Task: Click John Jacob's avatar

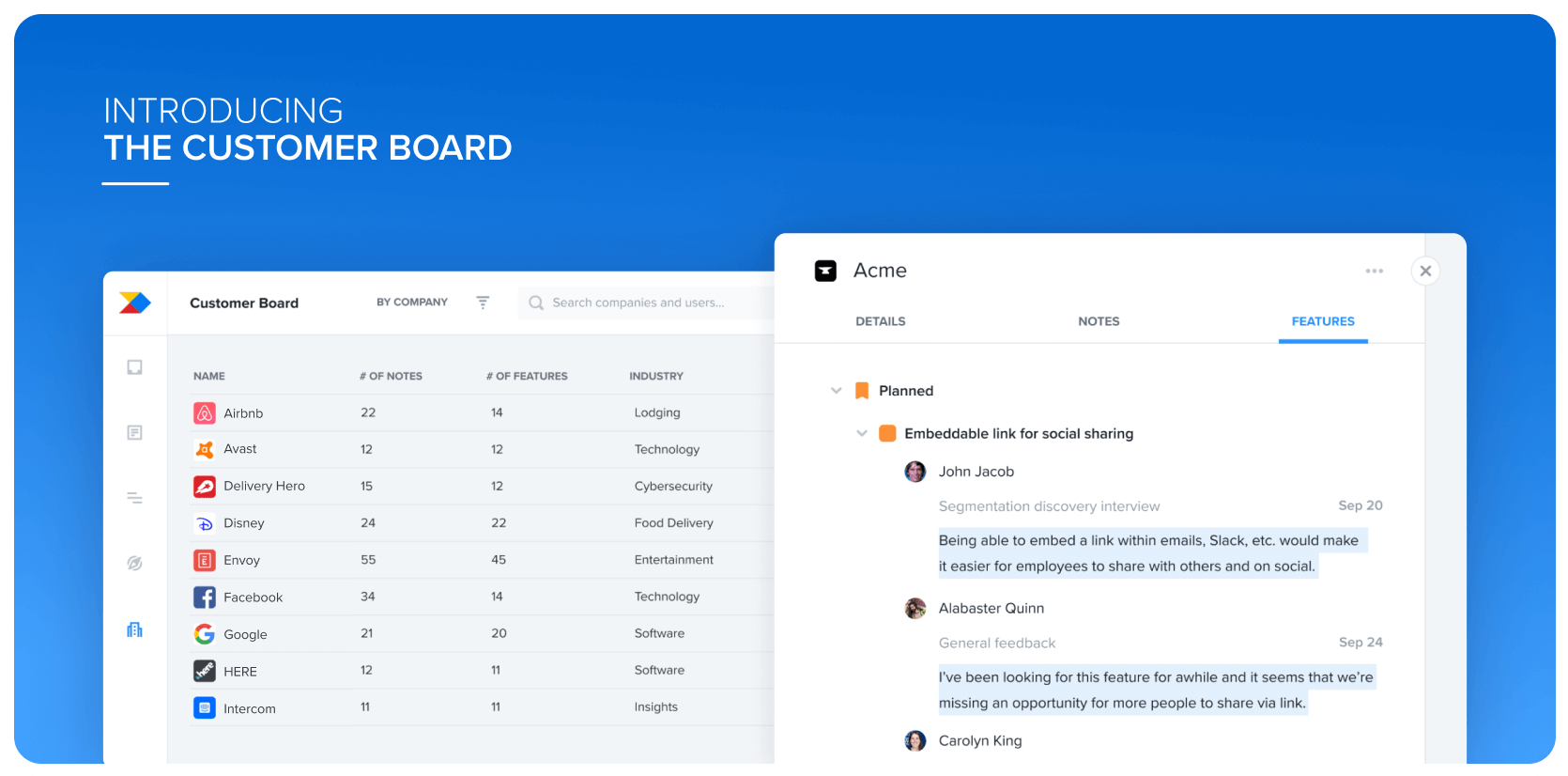Action: click(915, 472)
